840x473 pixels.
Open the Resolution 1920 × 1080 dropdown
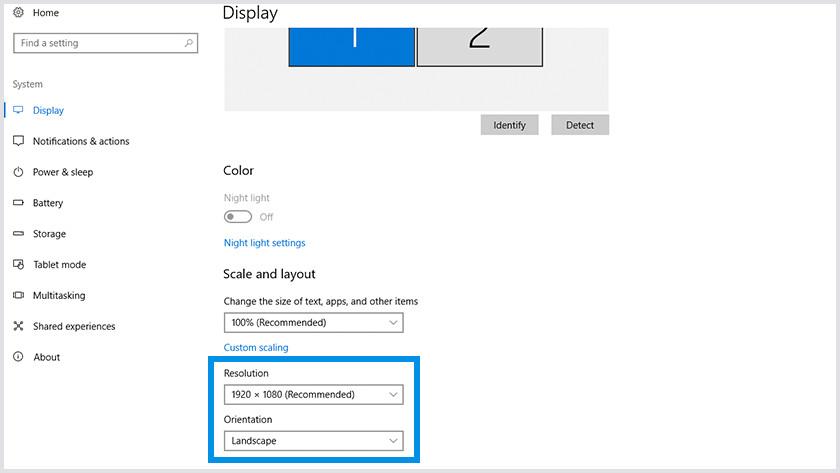click(313, 395)
